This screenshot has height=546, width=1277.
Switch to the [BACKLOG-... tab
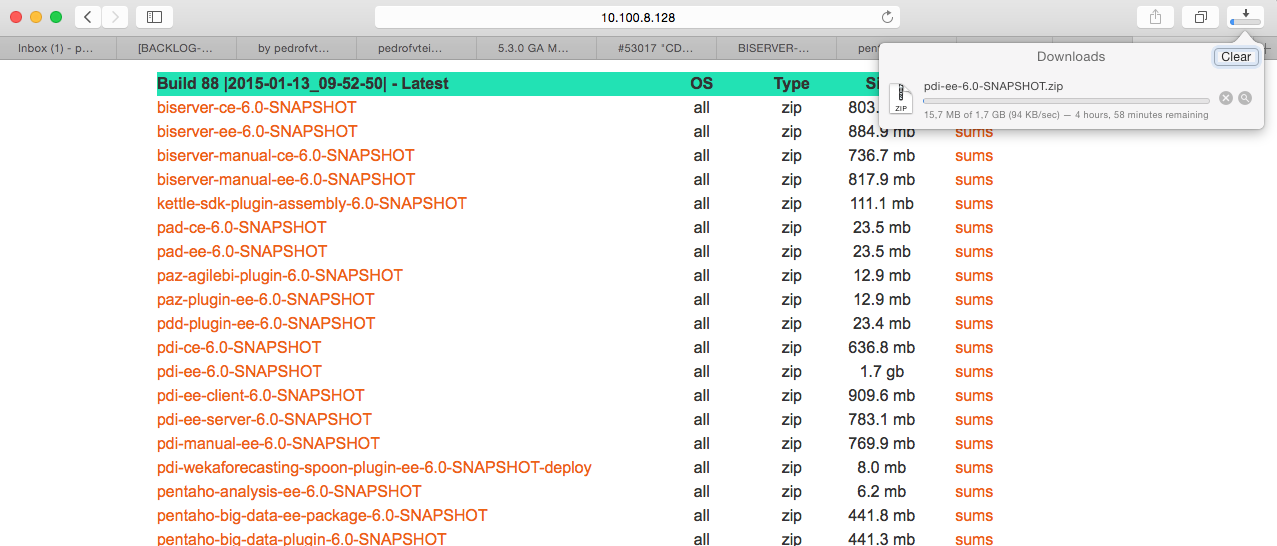tap(176, 47)
